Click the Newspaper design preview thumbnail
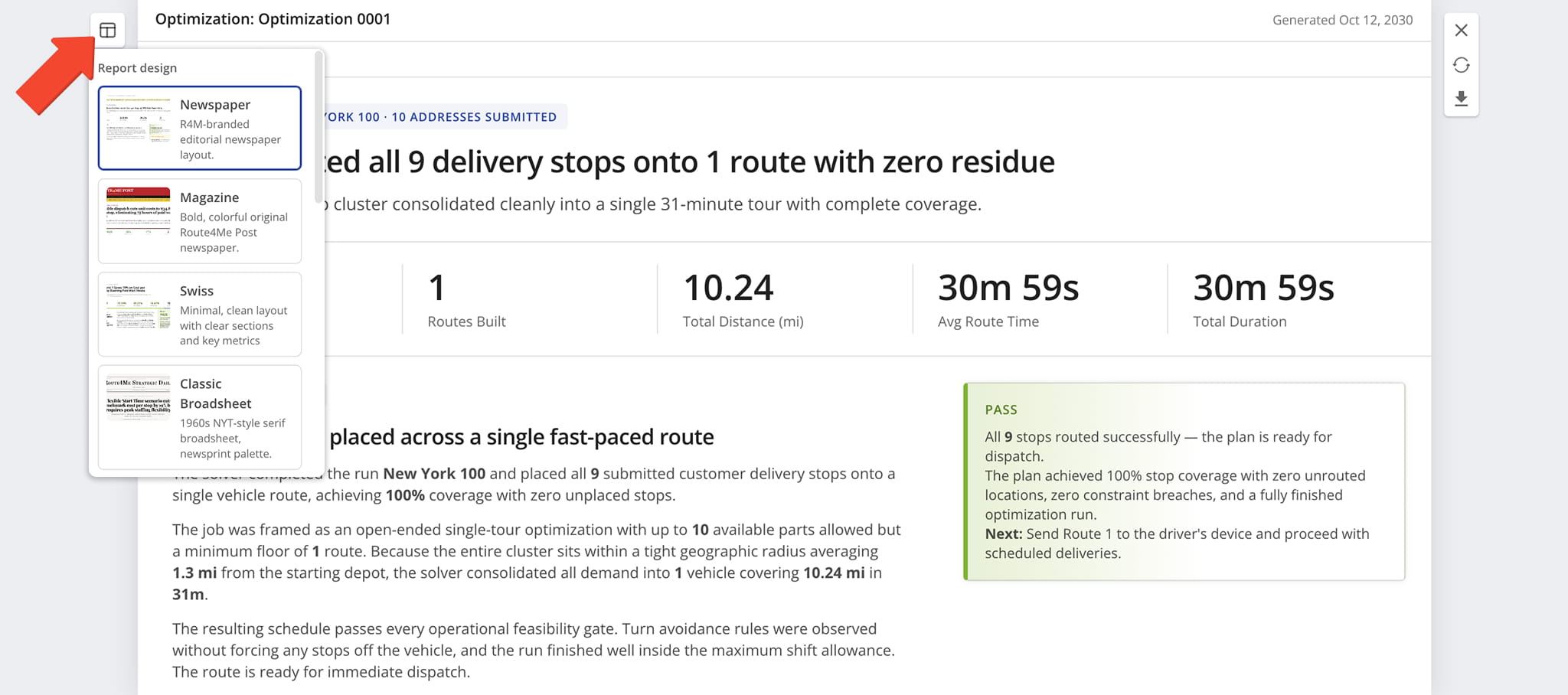 [138, 119]
